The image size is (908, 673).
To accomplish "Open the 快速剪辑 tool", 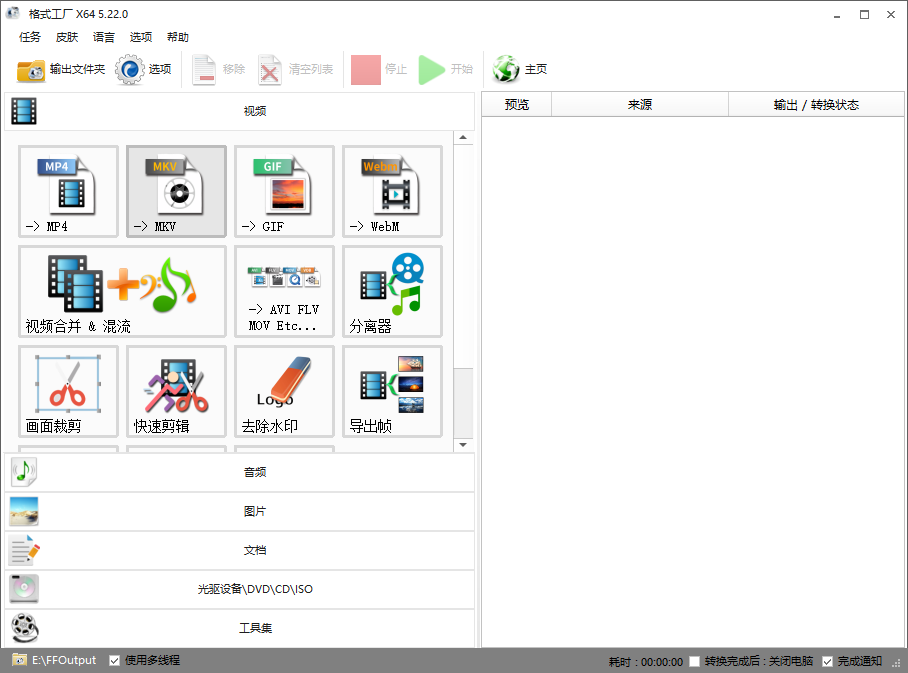I will (x=176, y=391).
